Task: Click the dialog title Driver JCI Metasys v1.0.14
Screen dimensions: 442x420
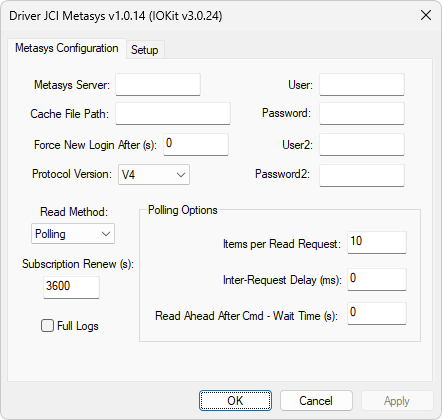Action: pos(116,16)
